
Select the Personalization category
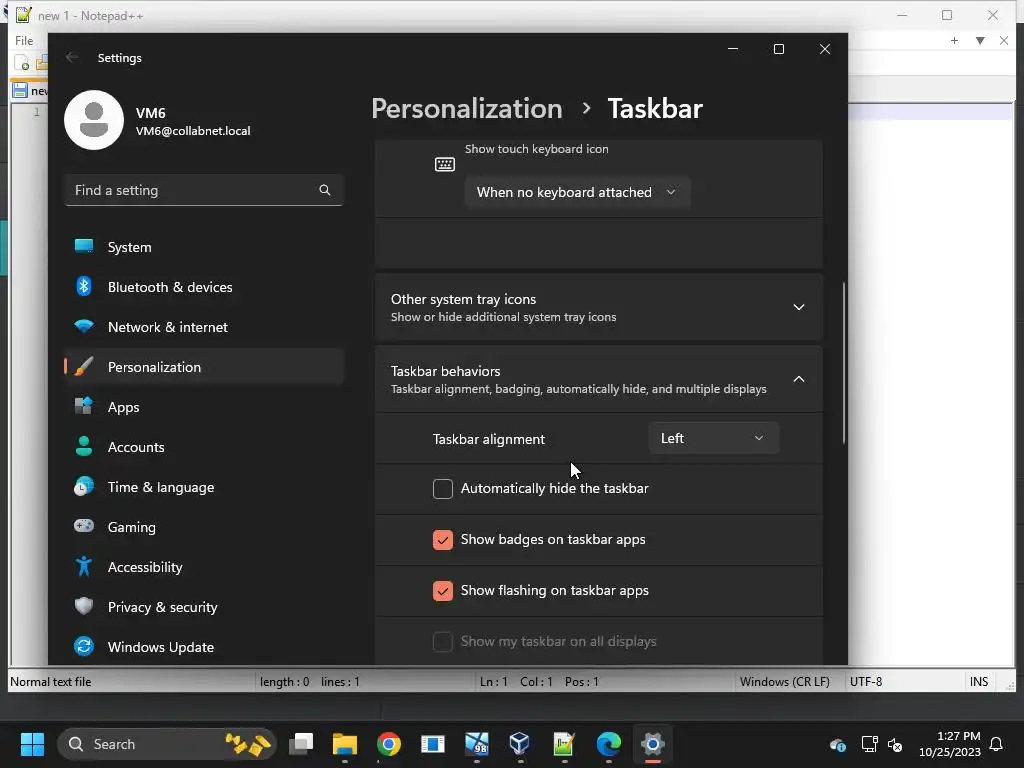click(204, 367)
